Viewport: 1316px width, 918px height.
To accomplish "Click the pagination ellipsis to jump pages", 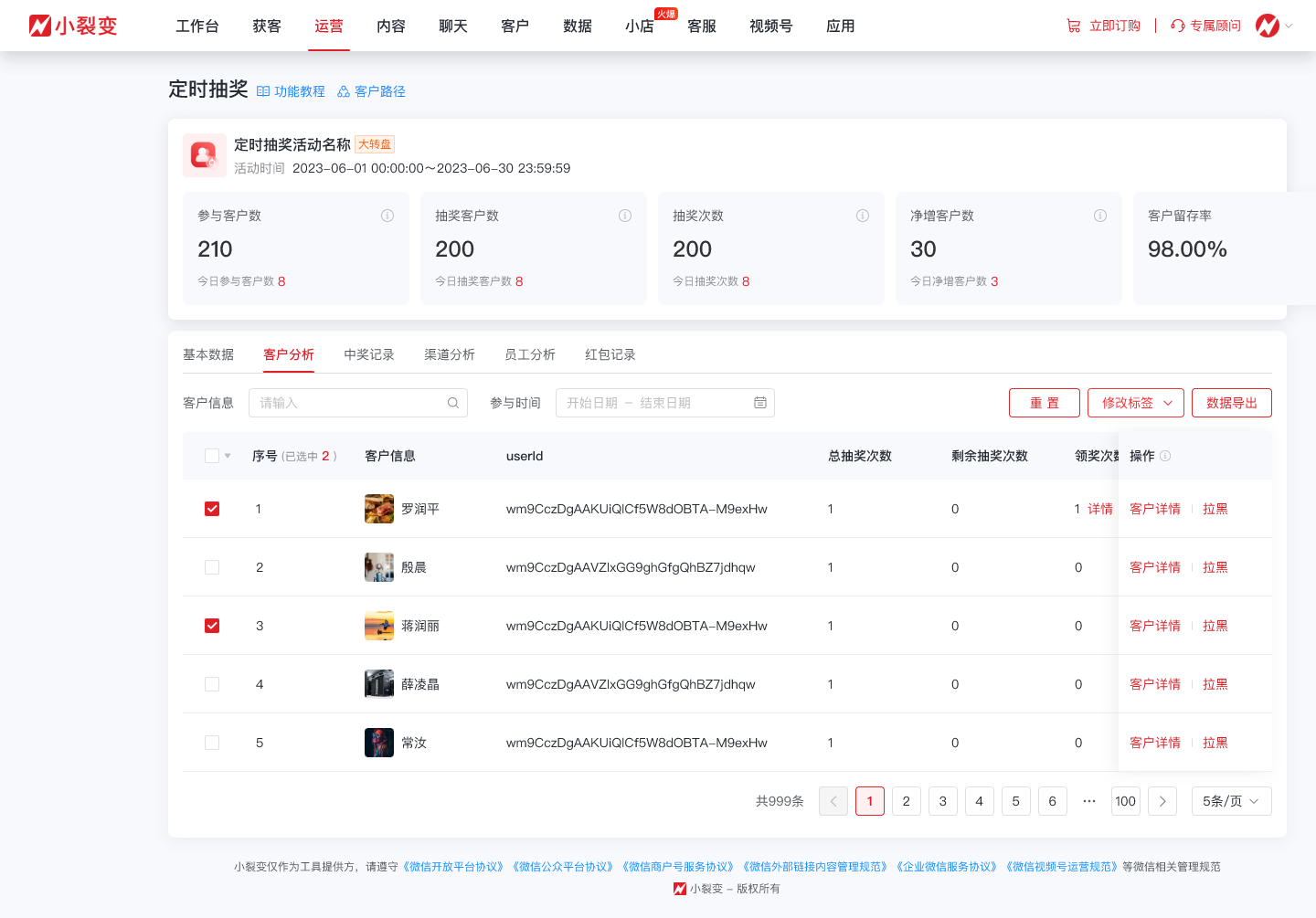I will point(1089,801).
